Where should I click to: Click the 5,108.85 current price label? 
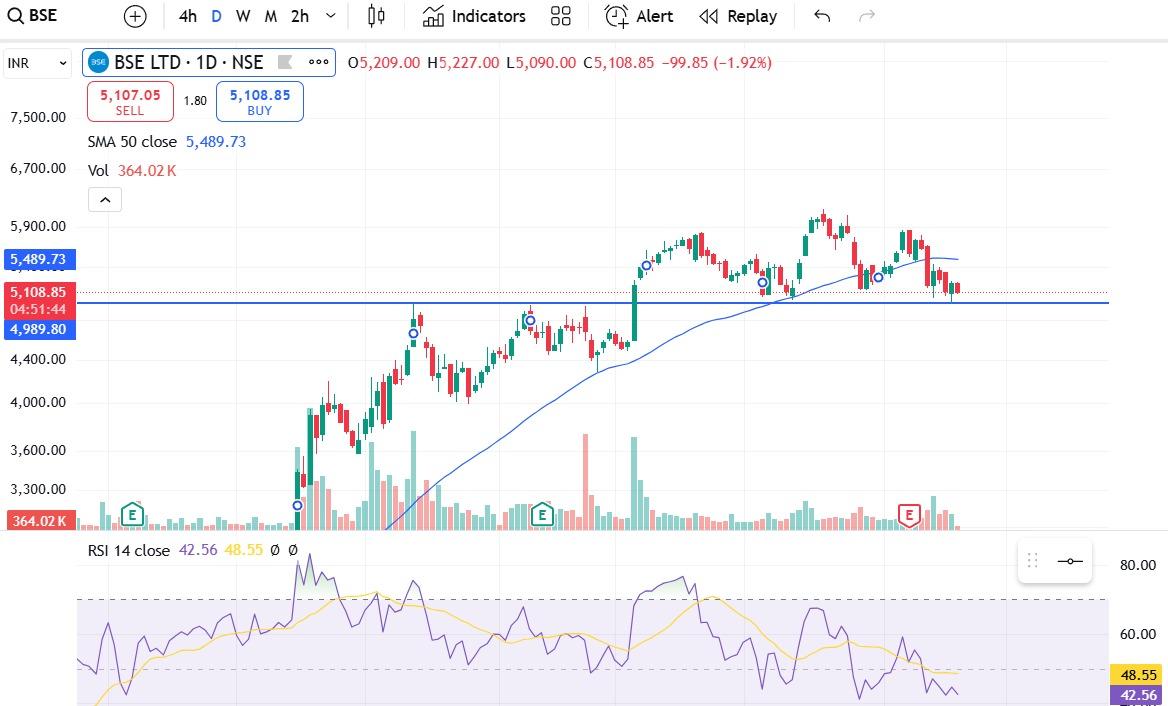point(38,300)
